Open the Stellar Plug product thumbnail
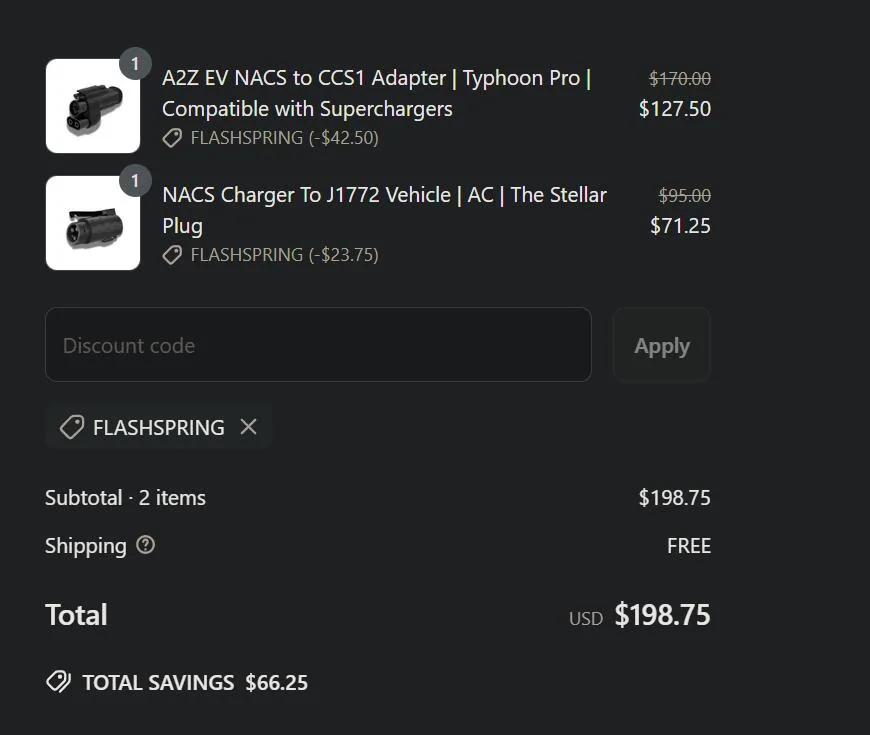This screenshot has width=870, height=735. tap(93, 223)
